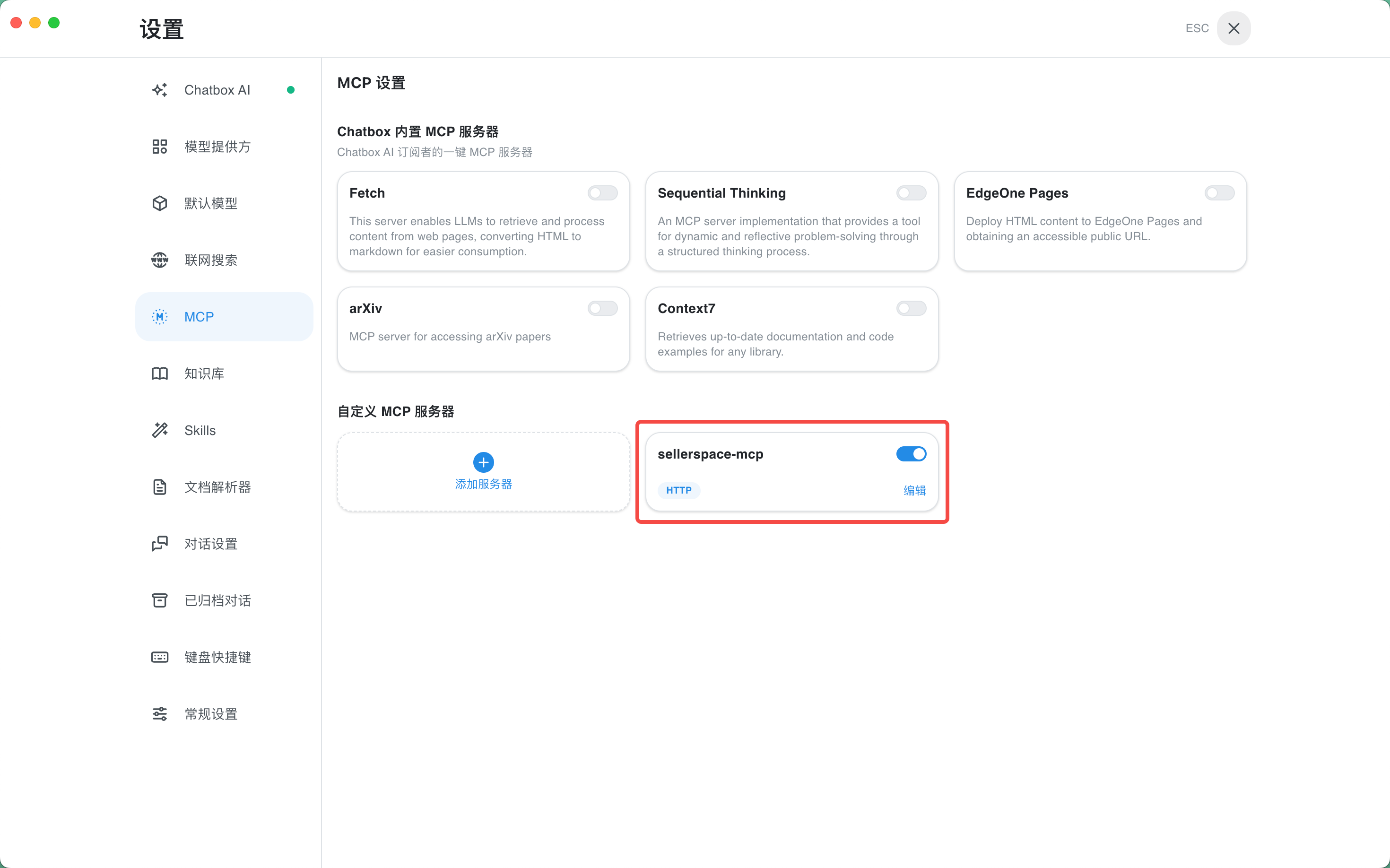
Task: Enable the EdgeOne Pages server toggle
Action: [x=1219, y=193]
